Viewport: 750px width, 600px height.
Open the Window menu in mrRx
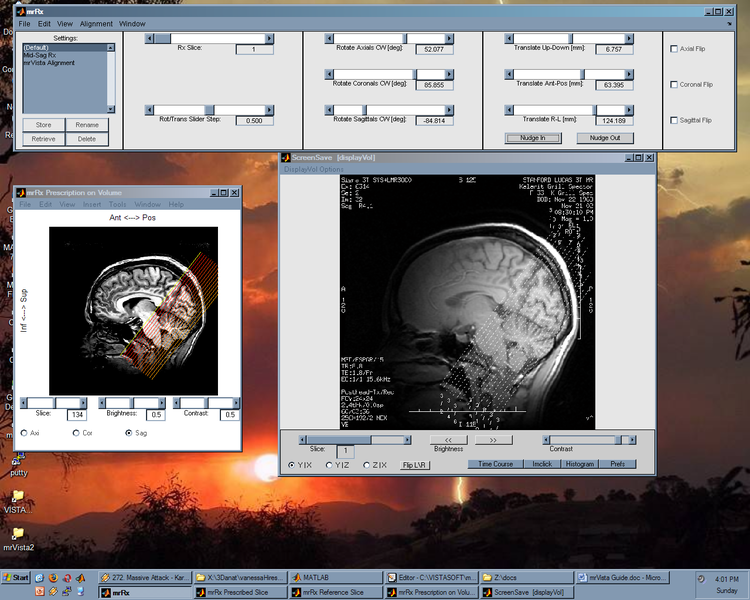pyautogui.click(x=131, y=23)
